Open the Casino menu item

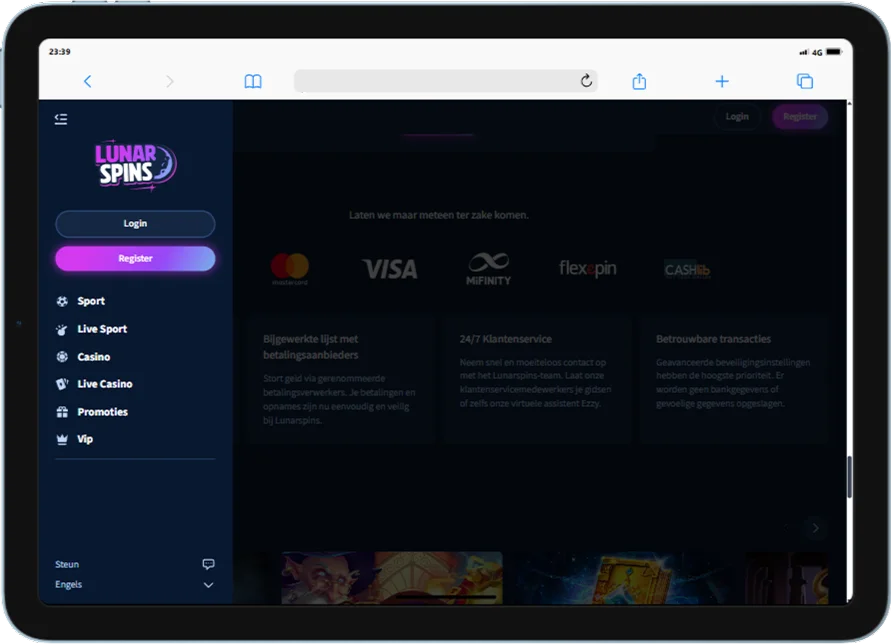pyautogui.click(x=94, y=357)
